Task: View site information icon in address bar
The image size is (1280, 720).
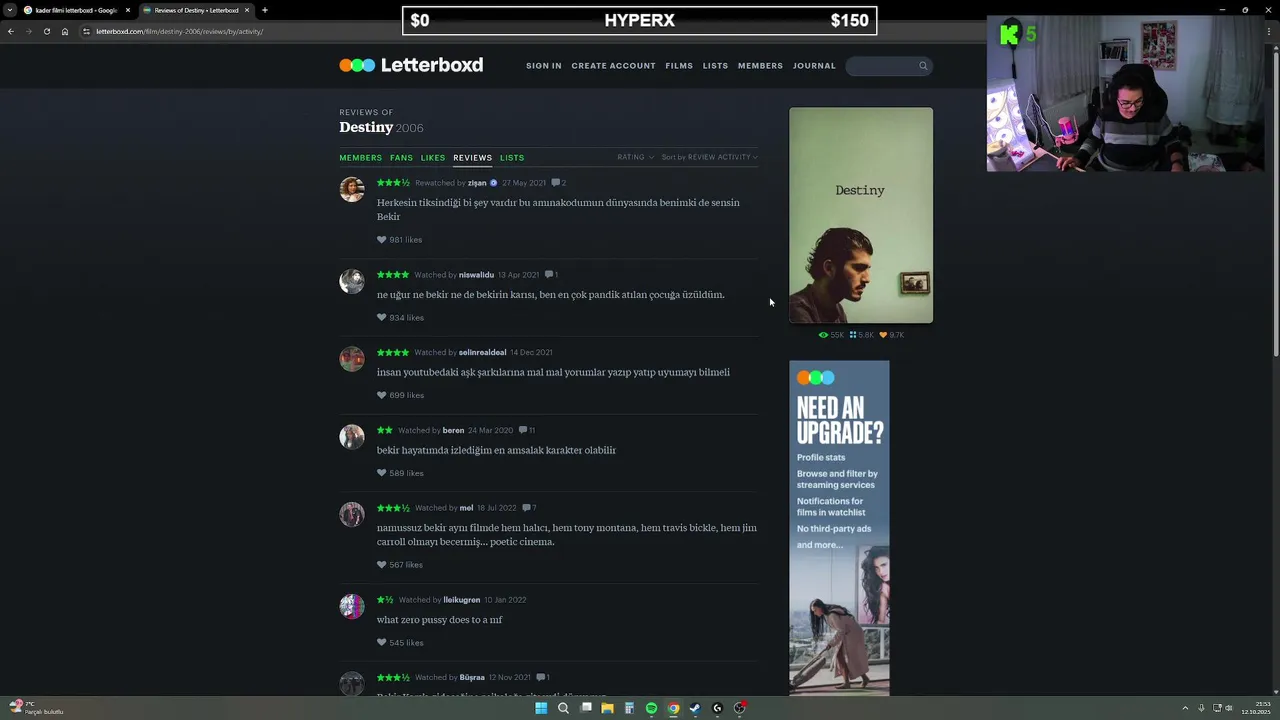Action: pos(86,31)
